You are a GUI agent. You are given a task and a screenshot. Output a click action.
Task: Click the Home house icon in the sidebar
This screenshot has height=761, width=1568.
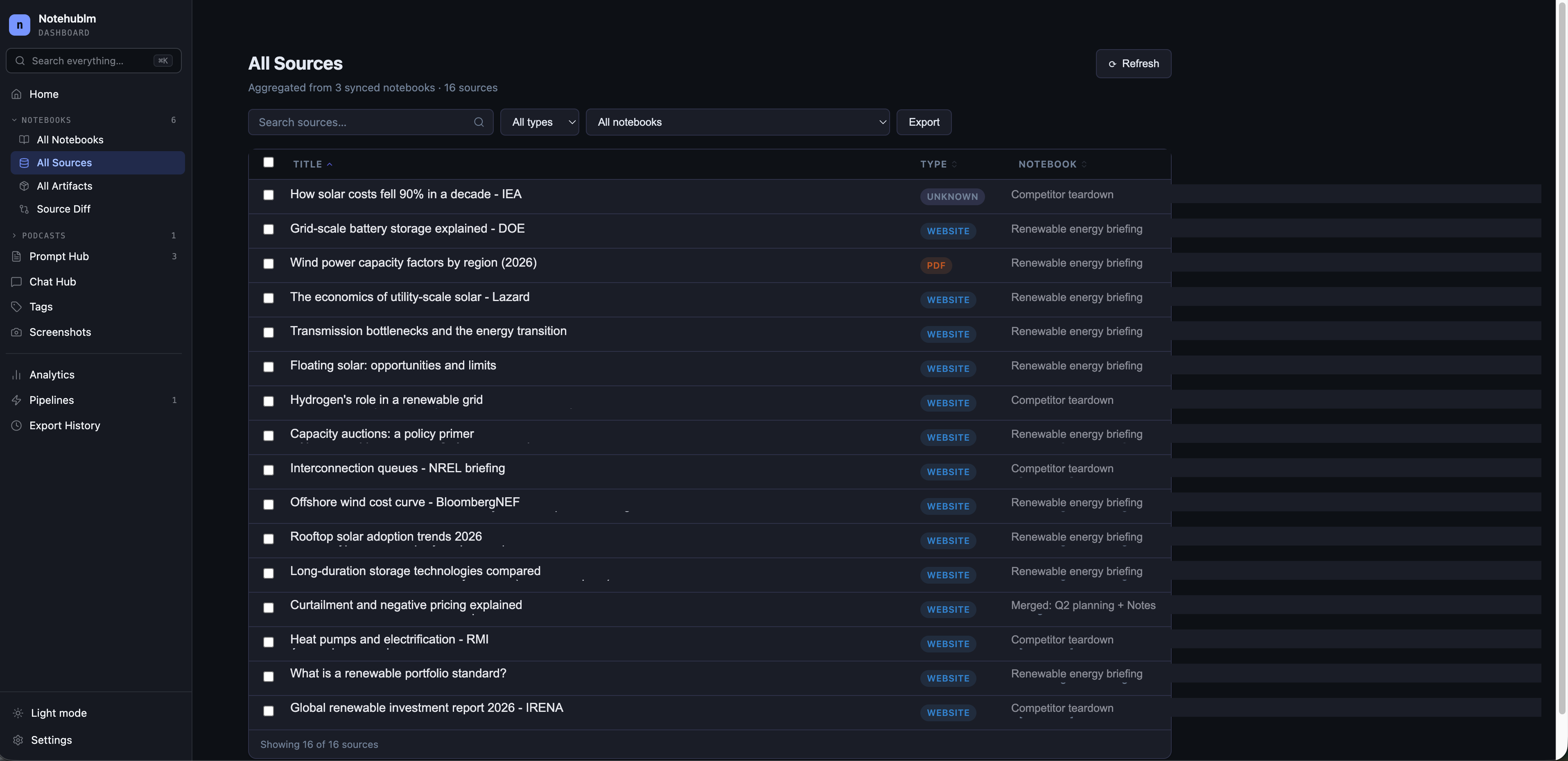click(16, 94)
